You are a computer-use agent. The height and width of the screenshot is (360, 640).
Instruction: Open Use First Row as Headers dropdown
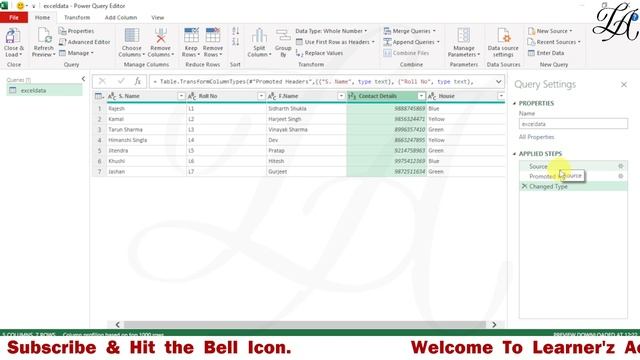coord(335,42)
